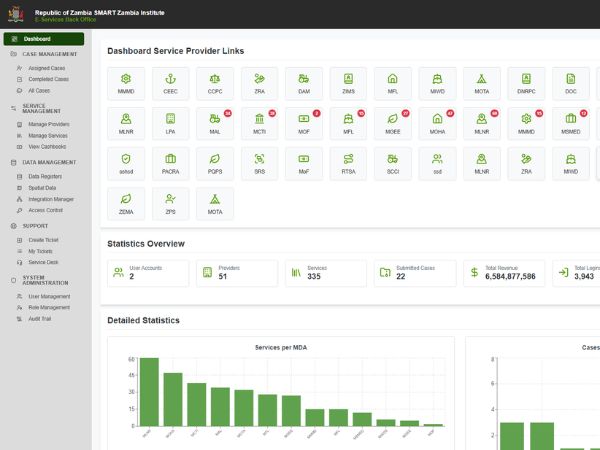Open the CEEC anchor provider tile
The width and height of the screenshot is (600, 450).
pos(170,84)
